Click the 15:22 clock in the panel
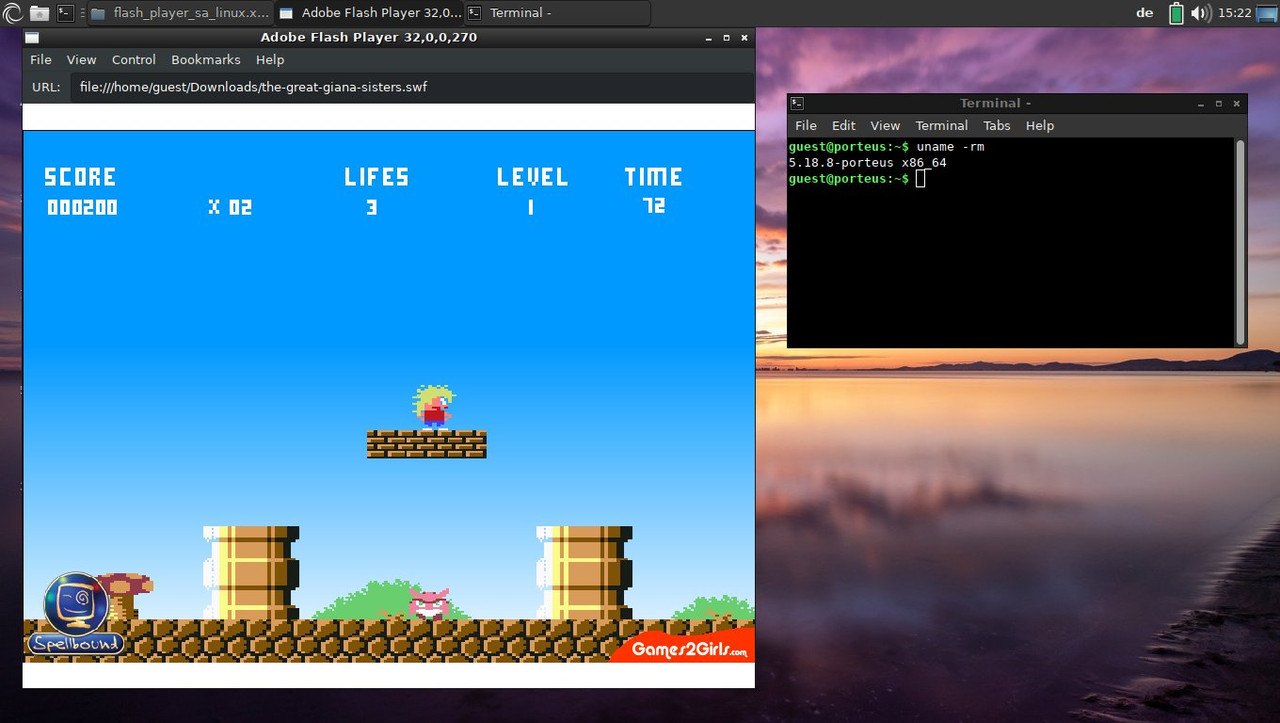 pyautogui.click(x=1236, y=13)
